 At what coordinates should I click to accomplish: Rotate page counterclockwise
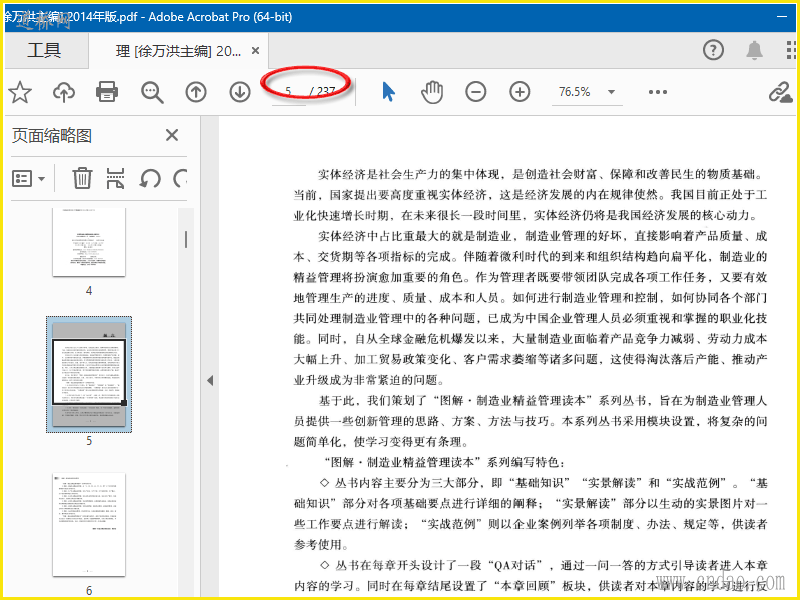tap(149, 179)
